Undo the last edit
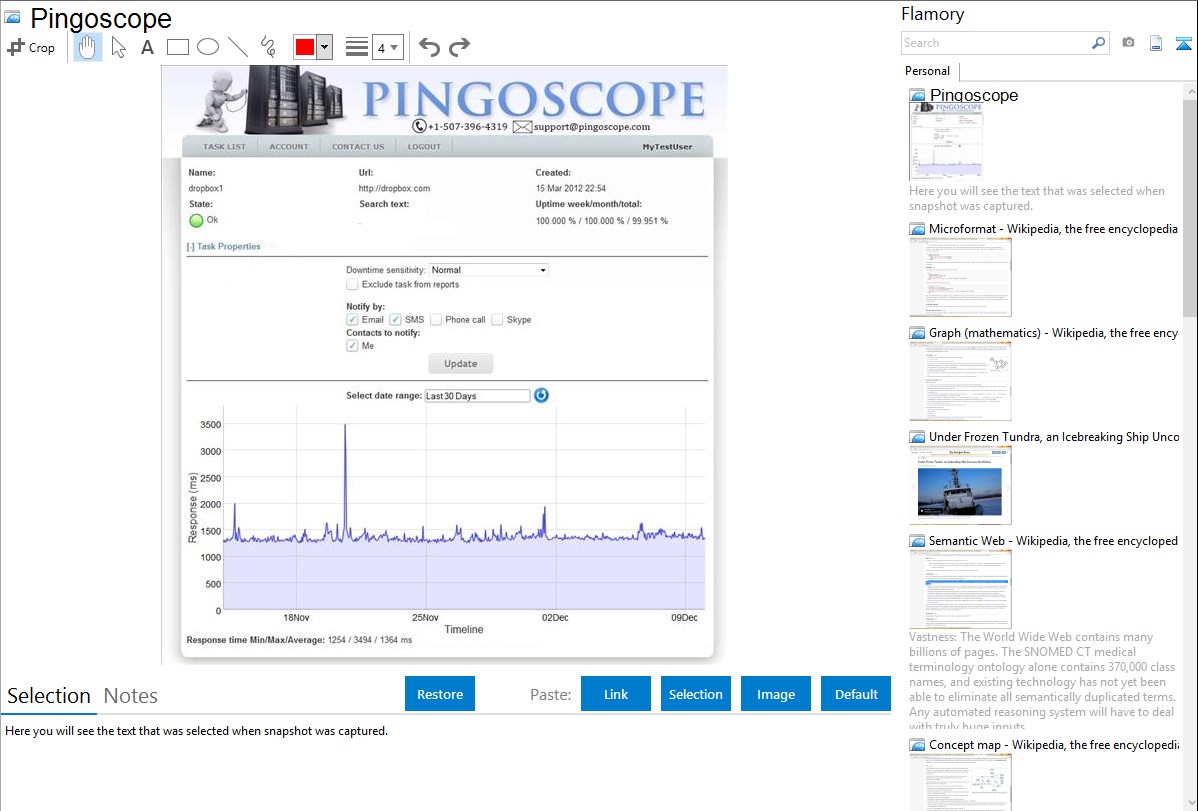The image size is (1198, 811). click(x=429, y=47)
